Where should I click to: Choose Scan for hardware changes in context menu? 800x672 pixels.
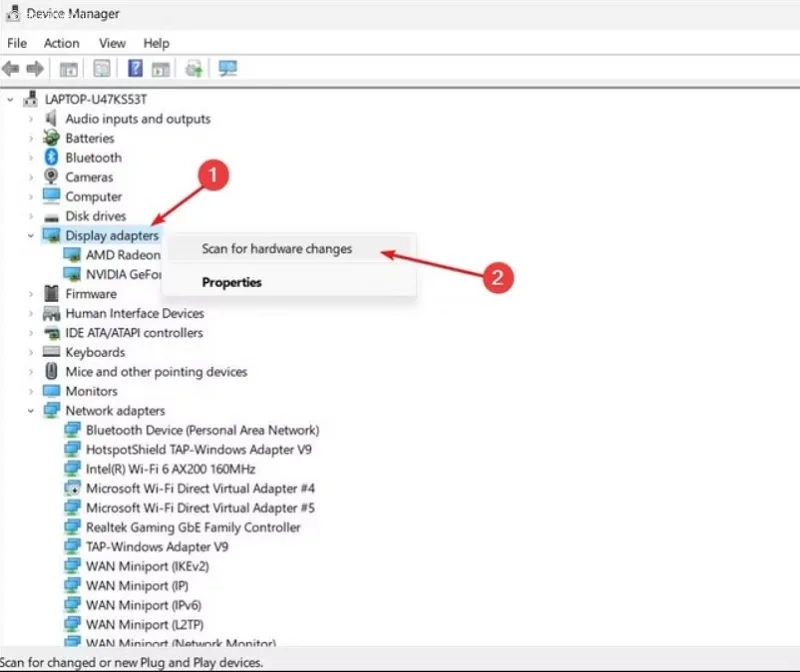(277, 249)
